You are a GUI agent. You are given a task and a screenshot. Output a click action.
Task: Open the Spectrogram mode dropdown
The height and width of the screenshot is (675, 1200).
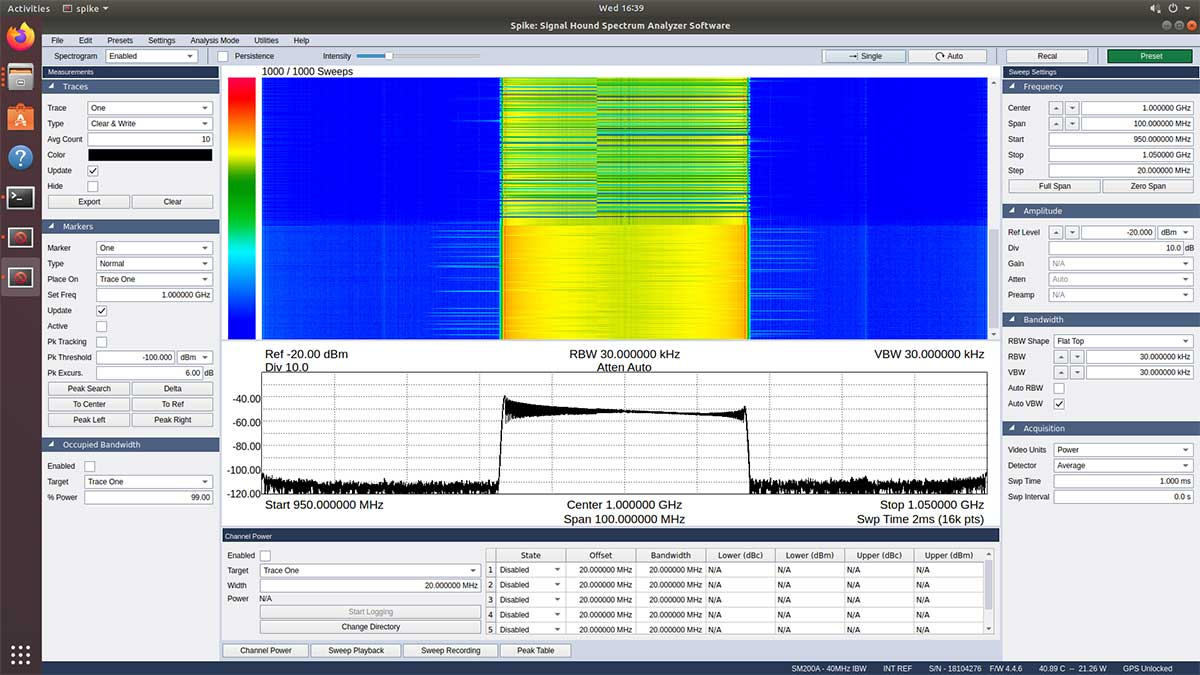click(x=152, y=56)
